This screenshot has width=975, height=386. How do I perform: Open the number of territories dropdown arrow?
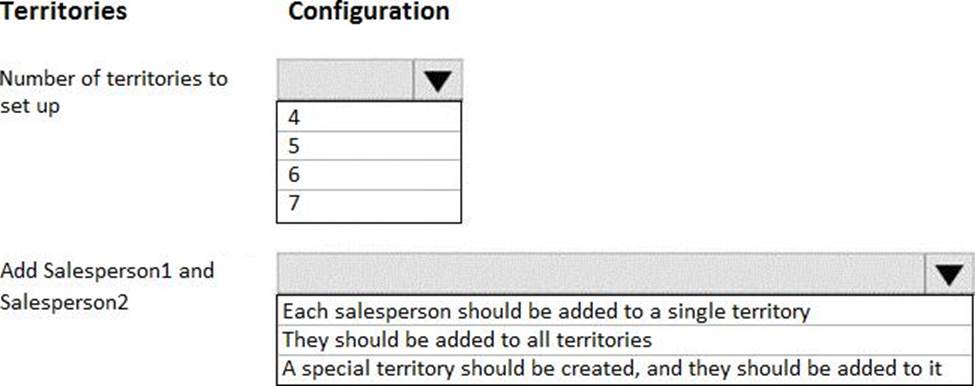click(438, 80)
